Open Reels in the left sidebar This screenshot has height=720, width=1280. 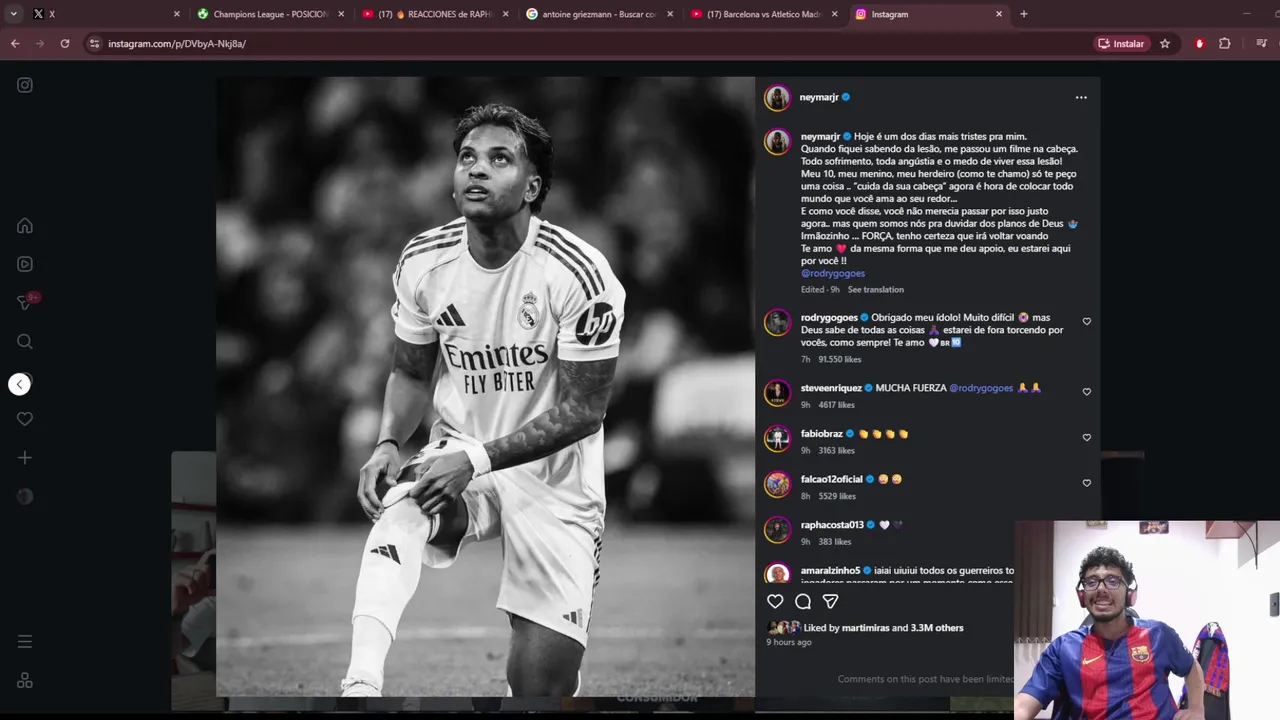(25, 264)
